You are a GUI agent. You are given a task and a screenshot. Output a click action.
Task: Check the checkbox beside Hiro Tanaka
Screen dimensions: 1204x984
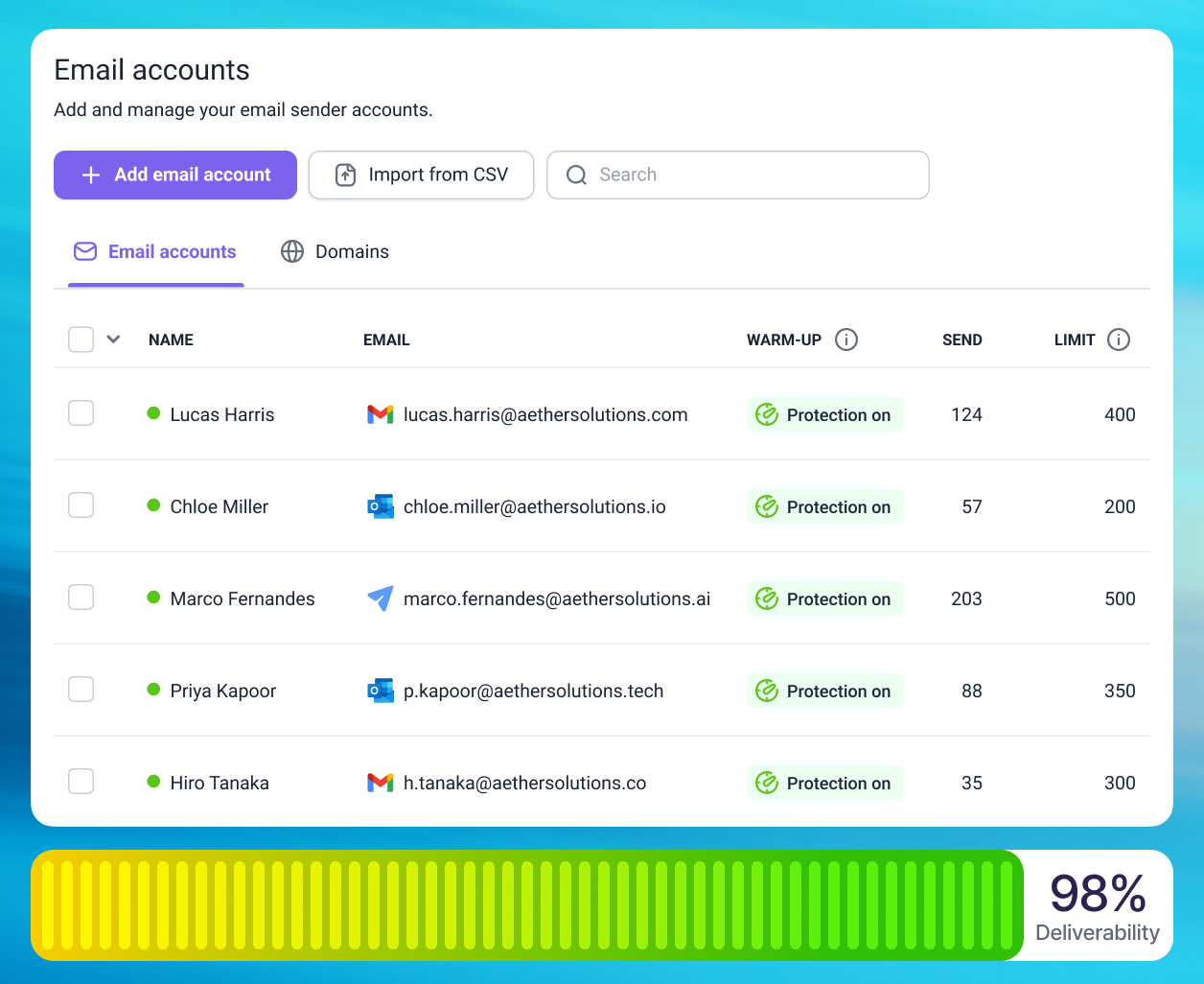click(81, 781)
